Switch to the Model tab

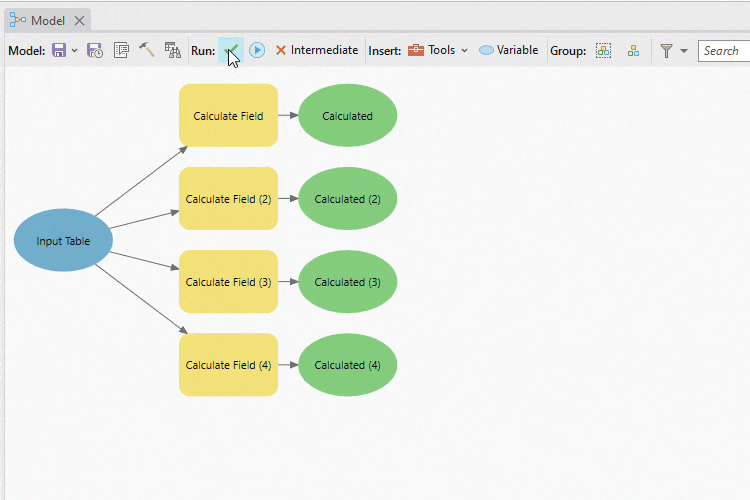point(47,20)
